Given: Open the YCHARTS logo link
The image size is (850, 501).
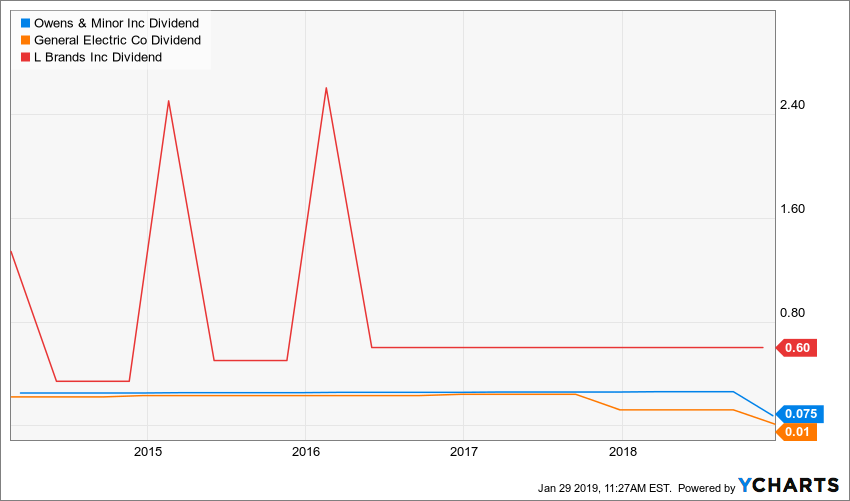Looking at the screenshot, I should coord(789,485).
